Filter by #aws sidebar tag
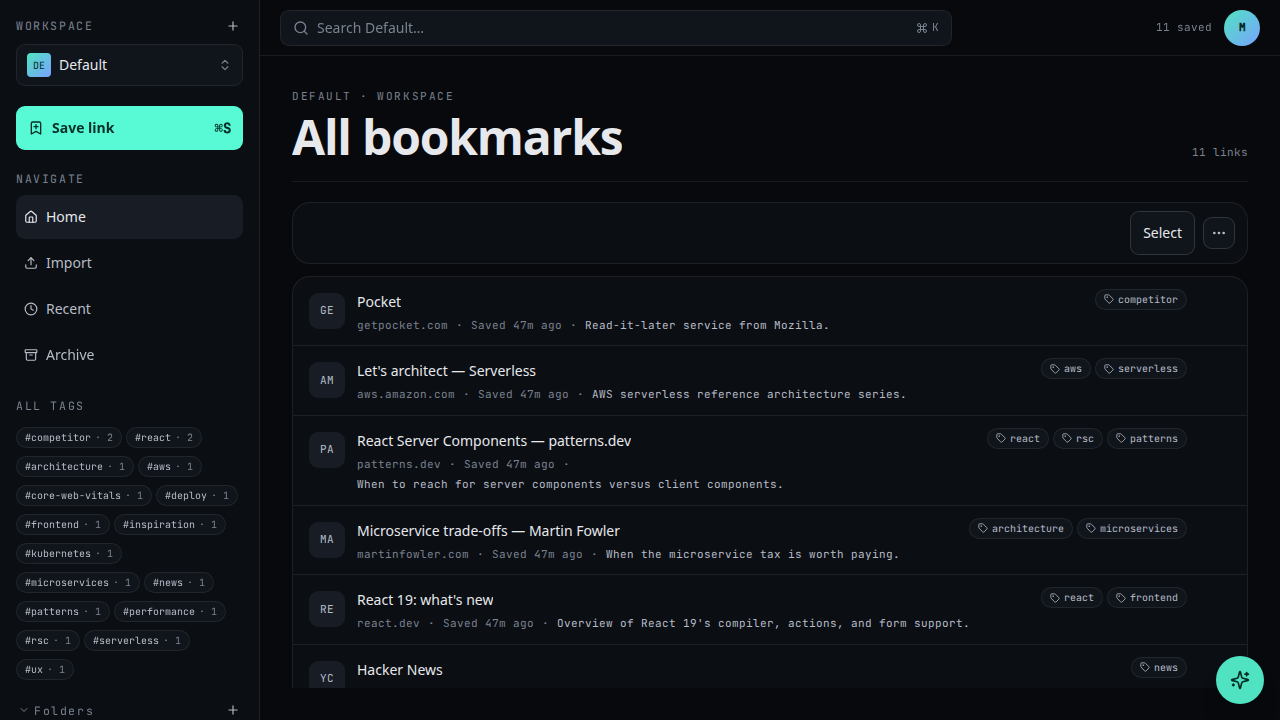Image resolution: width=1280 pixels, height=720 pixels. pos(171,467)
